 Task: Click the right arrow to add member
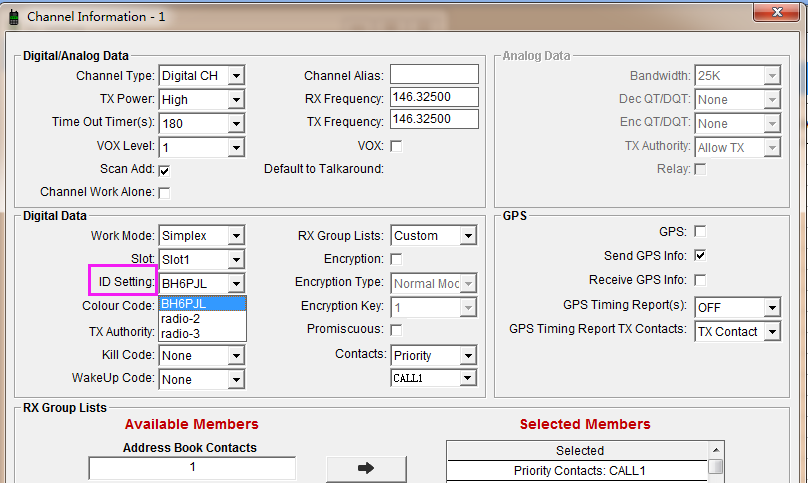365,467
